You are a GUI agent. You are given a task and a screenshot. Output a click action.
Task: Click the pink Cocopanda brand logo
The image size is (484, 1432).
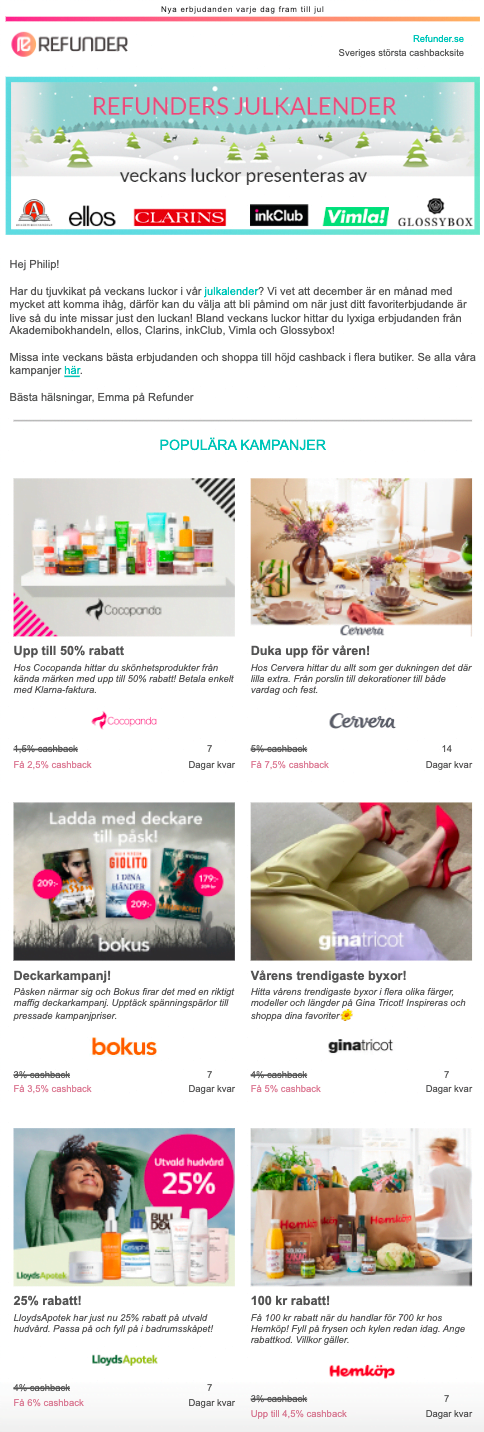click(124, 720)
